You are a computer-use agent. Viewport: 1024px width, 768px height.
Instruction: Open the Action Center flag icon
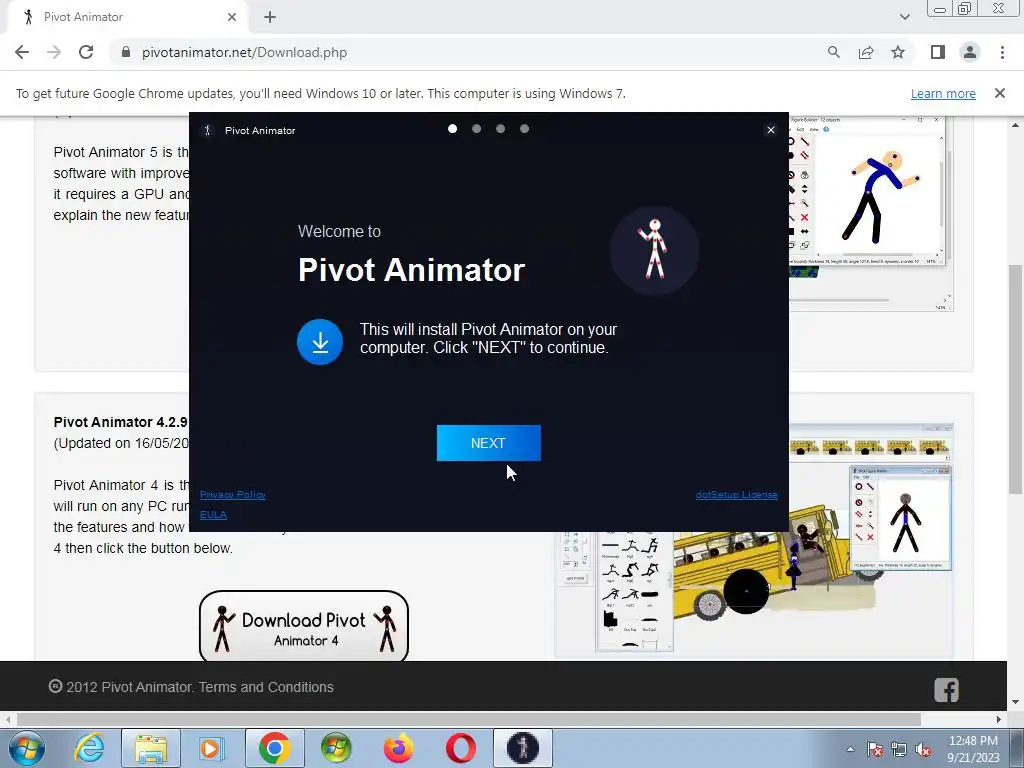(x=875, y=750)
